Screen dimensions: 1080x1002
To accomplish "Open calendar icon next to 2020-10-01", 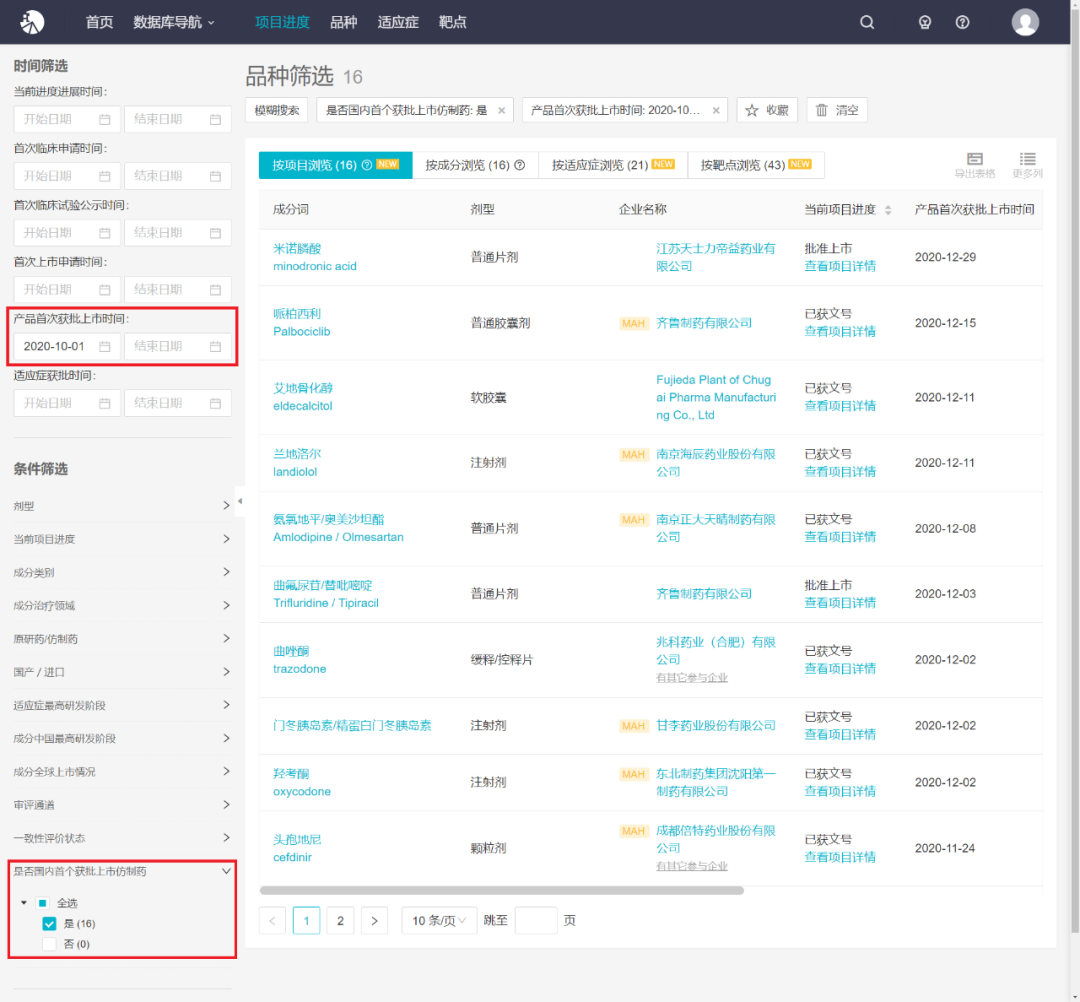I will (x=105, y=346).
